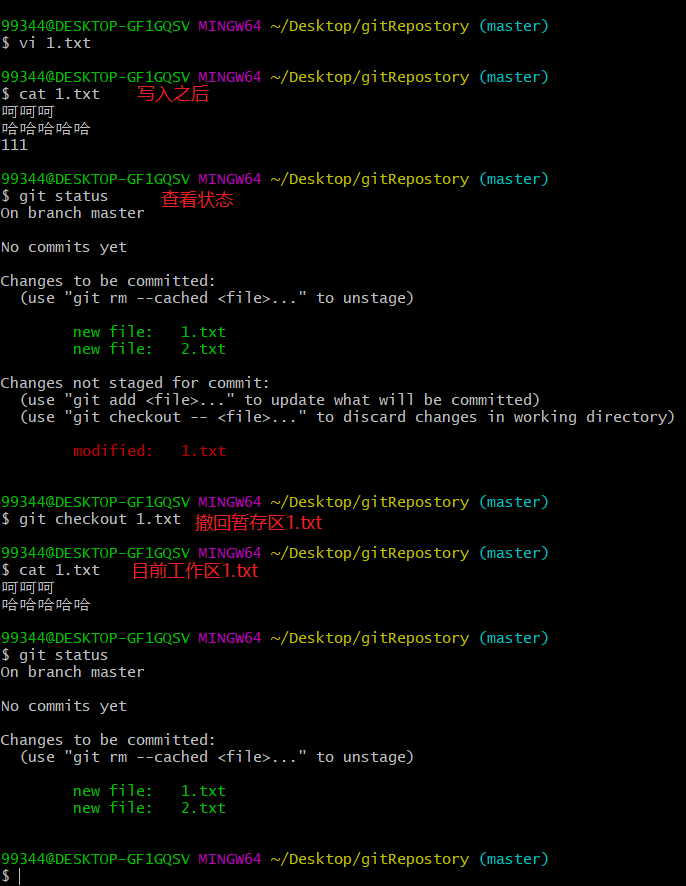Click the red annotation "目前工作区1.txt"

point(195,571)
